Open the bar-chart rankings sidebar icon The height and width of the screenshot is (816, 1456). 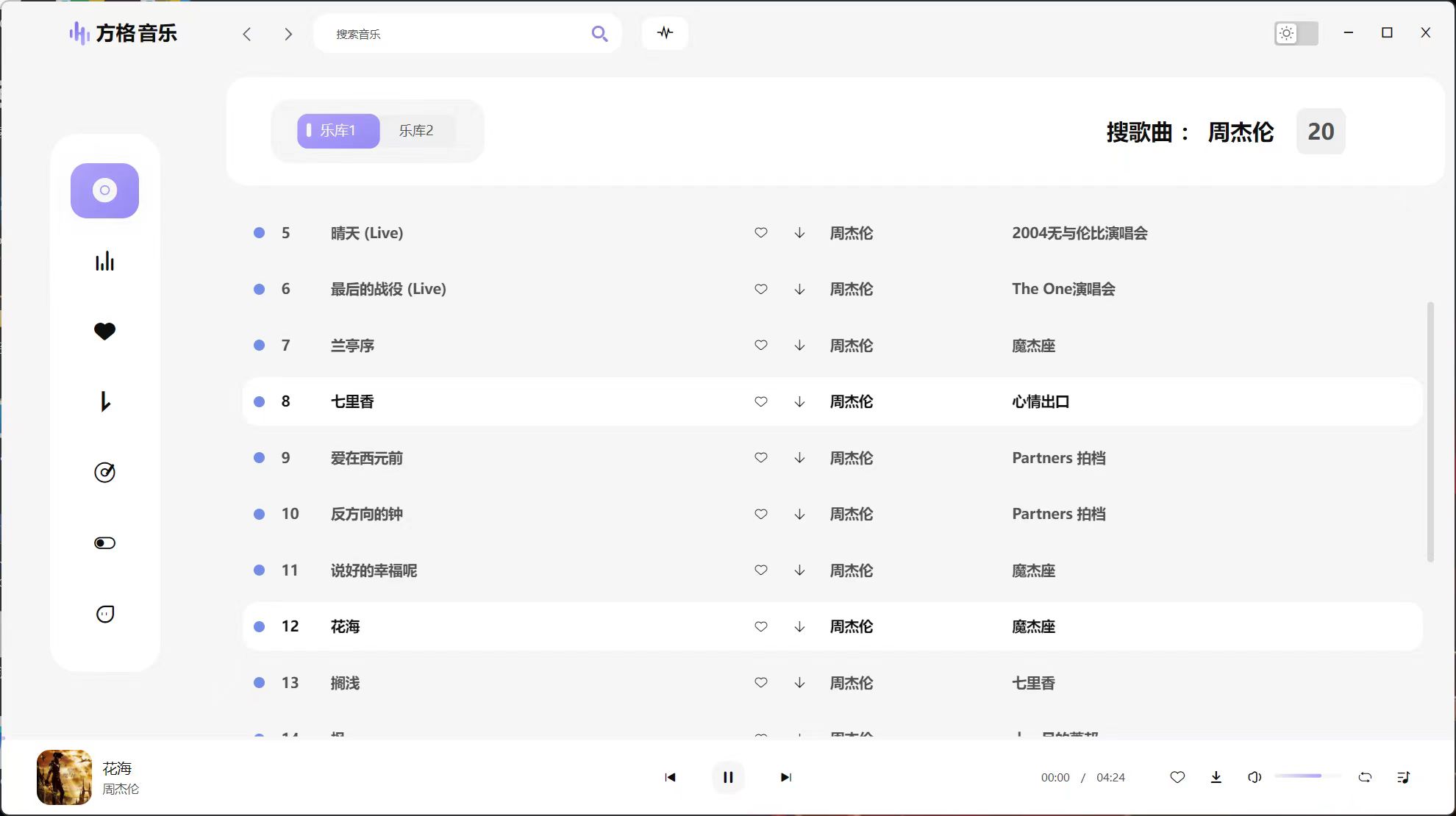click(x=104, y=261)
